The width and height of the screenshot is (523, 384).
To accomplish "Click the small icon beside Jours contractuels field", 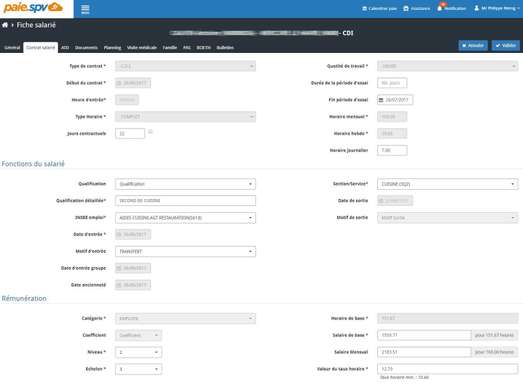I will click(x=150, y=131).
